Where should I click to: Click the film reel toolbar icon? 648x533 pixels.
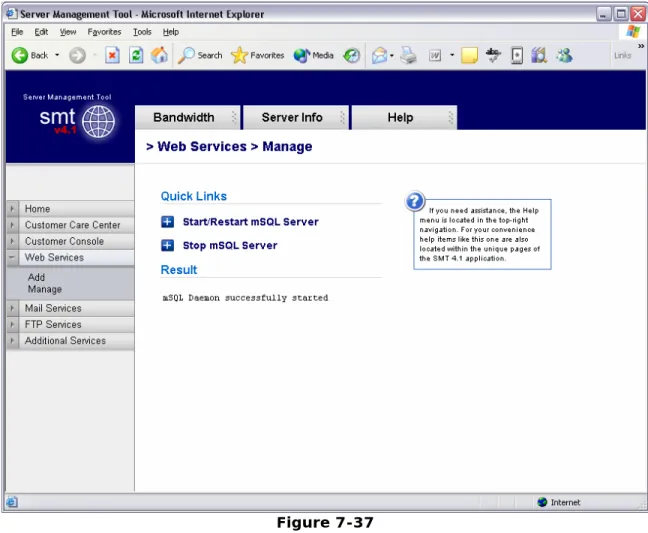pyautogui.click(x=539, y=55)
